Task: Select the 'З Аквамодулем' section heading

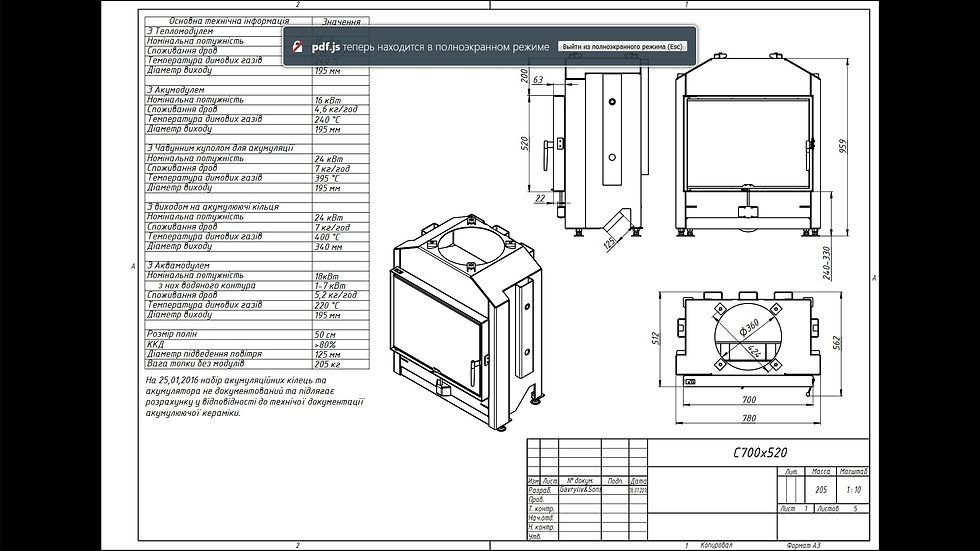Action: [x=178, y=266]
